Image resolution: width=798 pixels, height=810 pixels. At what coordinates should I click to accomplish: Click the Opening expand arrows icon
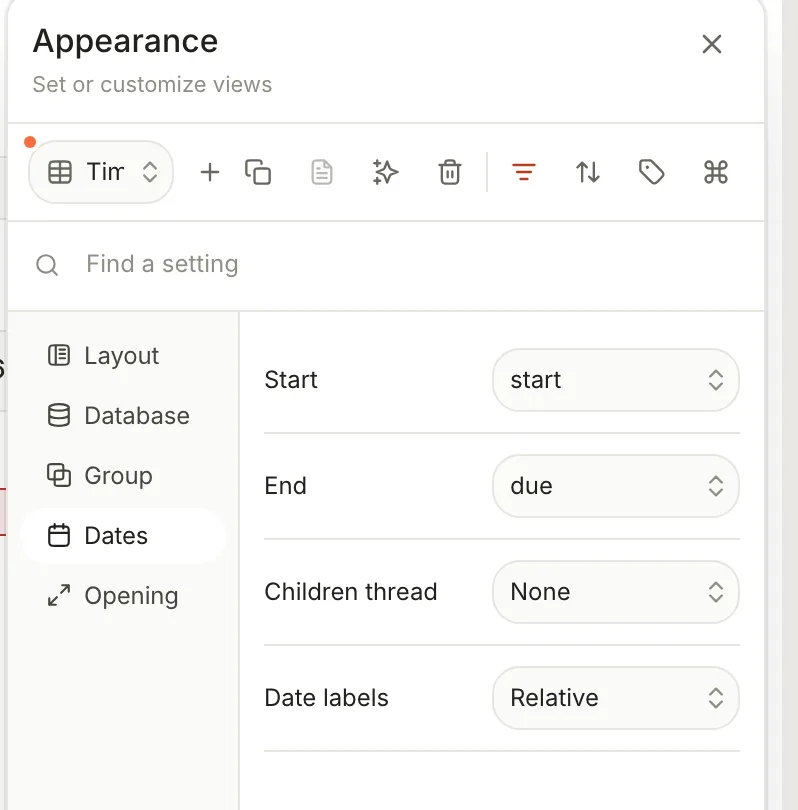pos(59,595)
